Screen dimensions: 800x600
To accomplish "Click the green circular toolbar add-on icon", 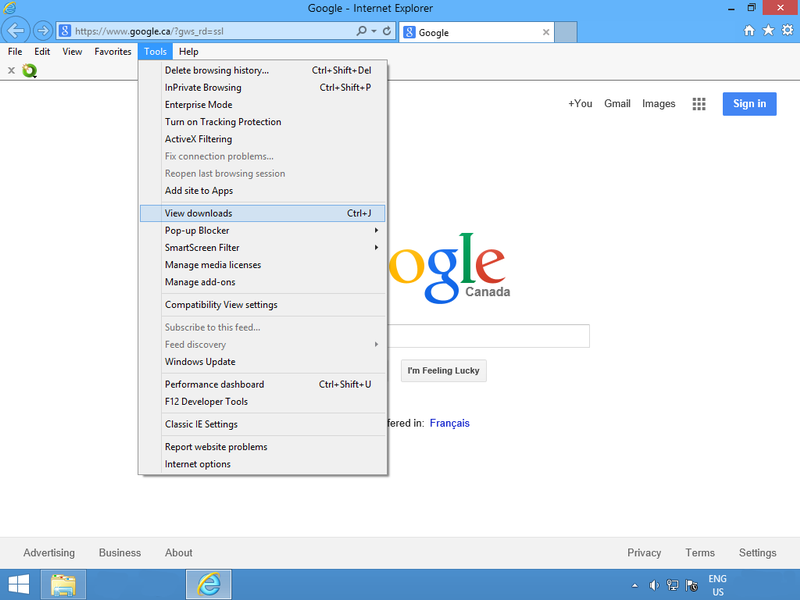I will coord(30,70).
